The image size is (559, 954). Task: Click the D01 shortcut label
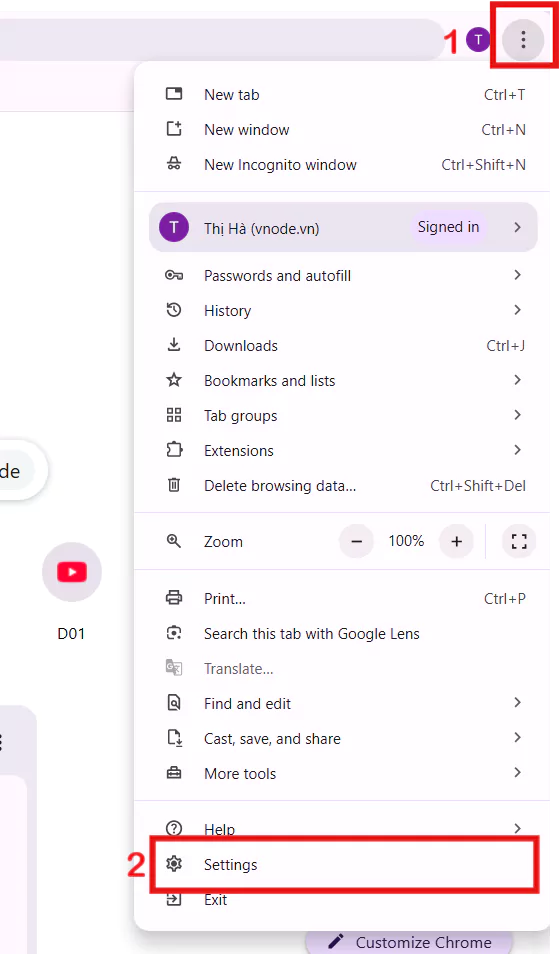[71, 633]
